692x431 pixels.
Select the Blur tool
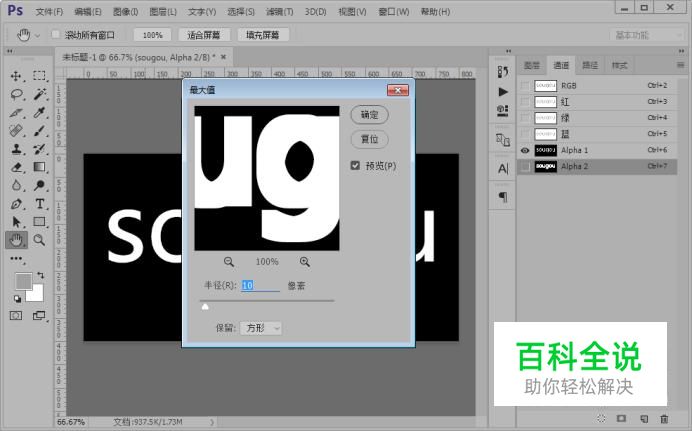(16, 185)
